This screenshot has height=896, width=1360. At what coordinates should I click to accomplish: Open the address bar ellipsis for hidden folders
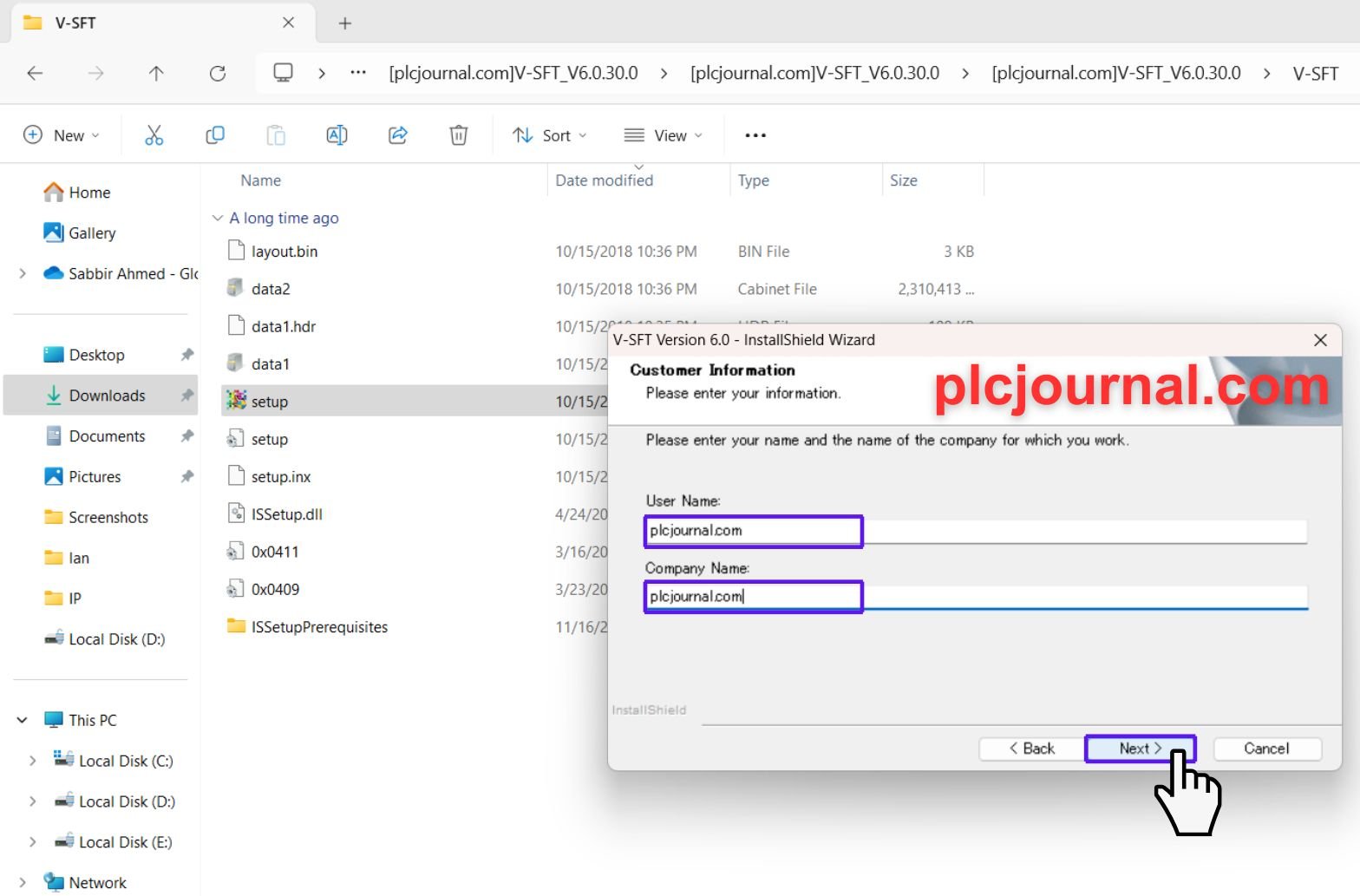pos(358,73)
